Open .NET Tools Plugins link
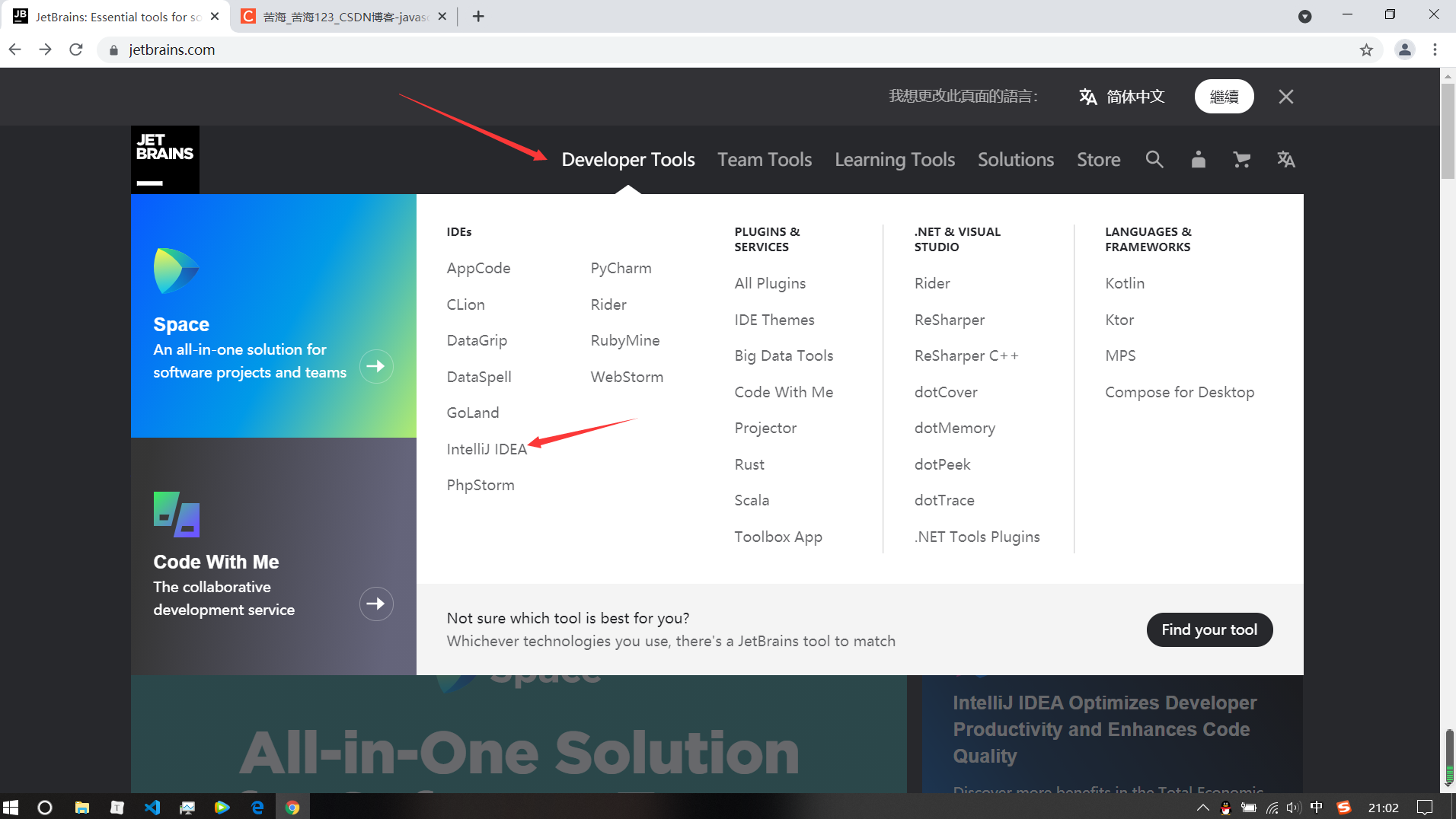The image size is (1456, 819). click(977, 537)
